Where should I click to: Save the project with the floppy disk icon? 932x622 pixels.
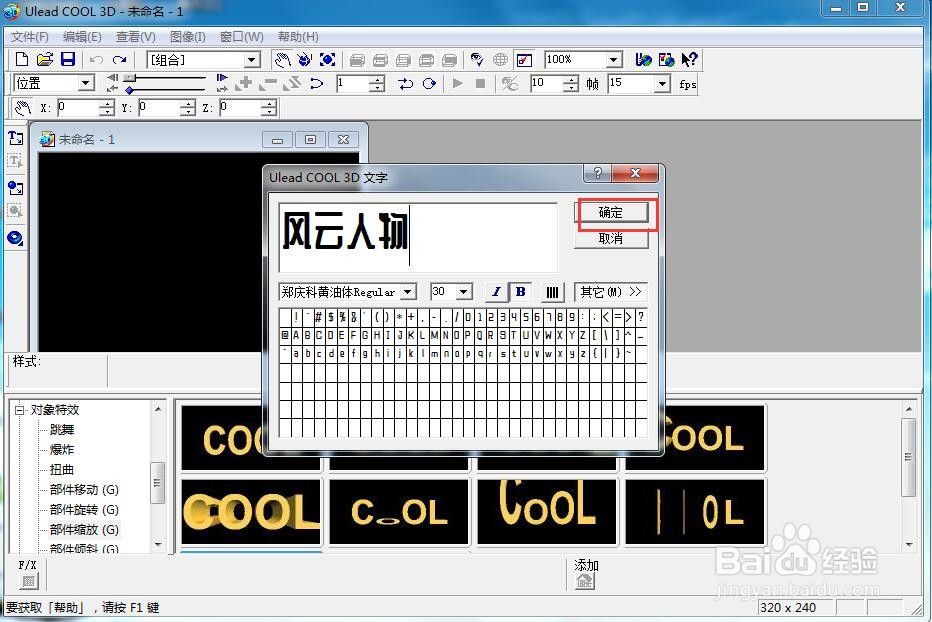pyautogui.click(x=68, y=59)
